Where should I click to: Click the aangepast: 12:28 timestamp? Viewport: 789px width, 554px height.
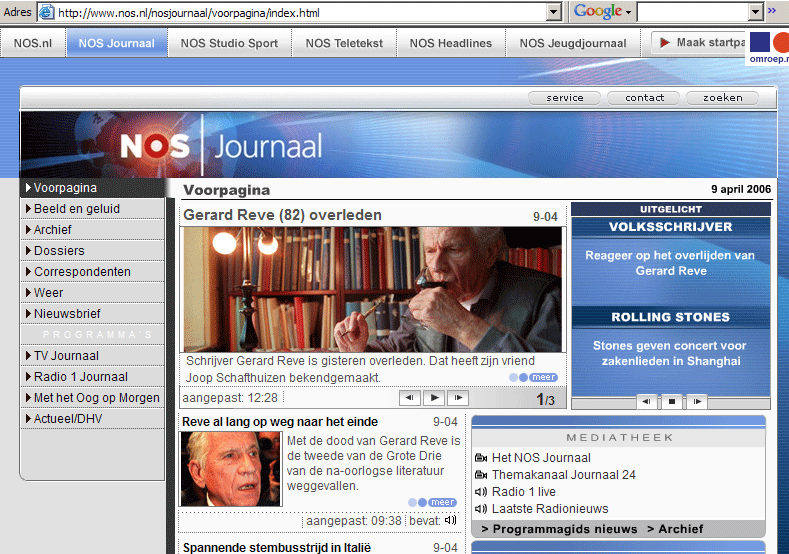[230, 398]
